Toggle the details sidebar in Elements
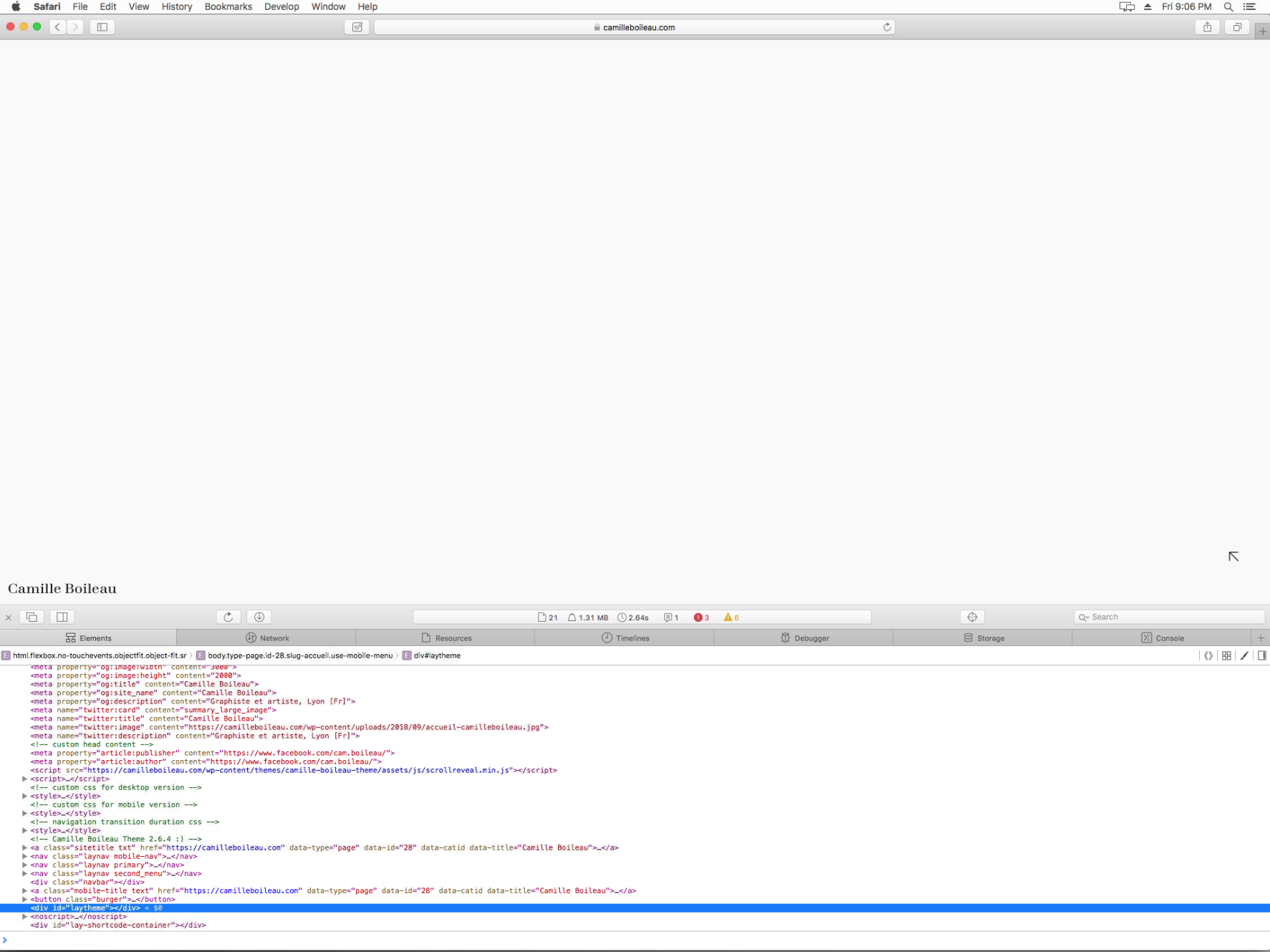Image resolution: width=1270 pixels, height=952 pixels. 1261,655
